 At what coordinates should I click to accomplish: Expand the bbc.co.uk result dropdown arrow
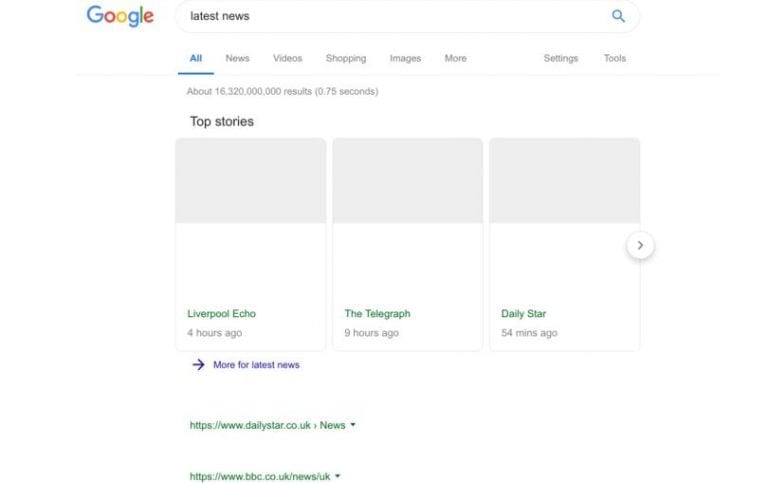(x=338, y=477)
